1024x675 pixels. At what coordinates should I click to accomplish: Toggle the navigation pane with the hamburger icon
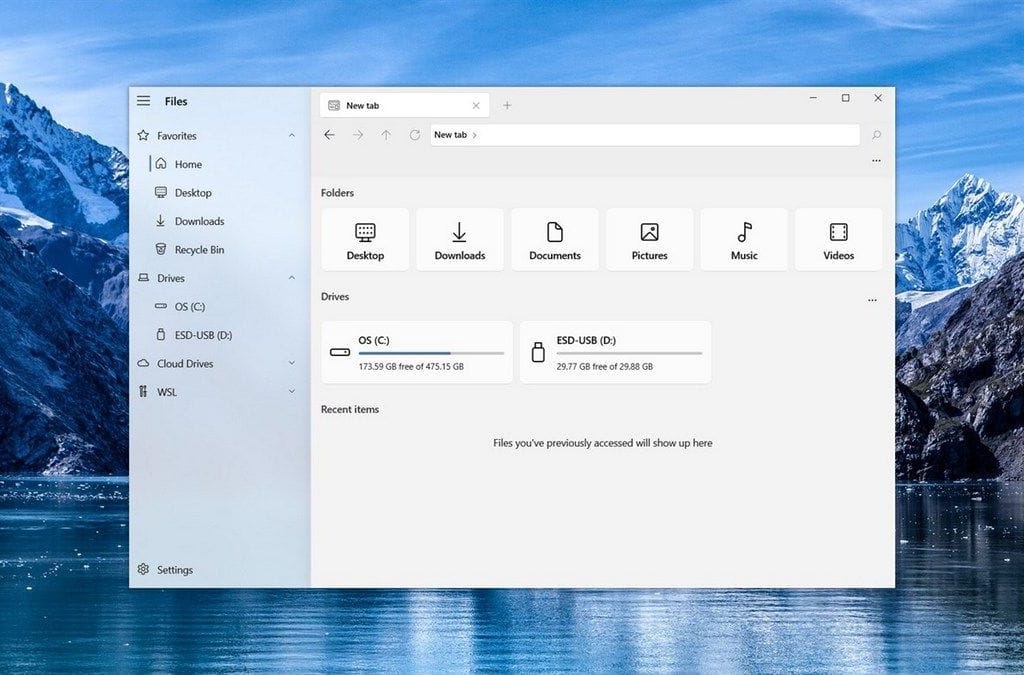(x=142, y=100)
